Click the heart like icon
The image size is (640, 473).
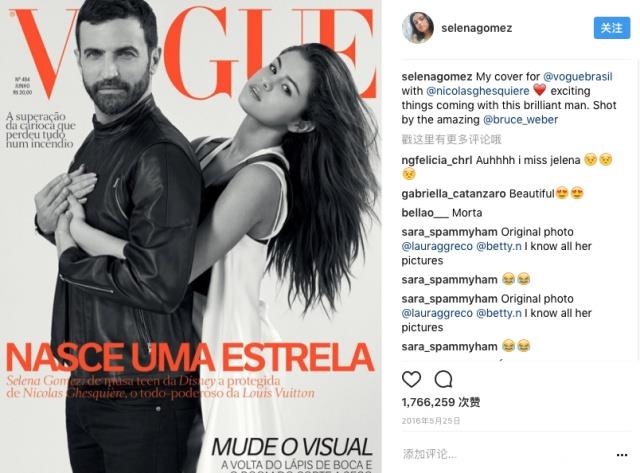tap(411, 380)
